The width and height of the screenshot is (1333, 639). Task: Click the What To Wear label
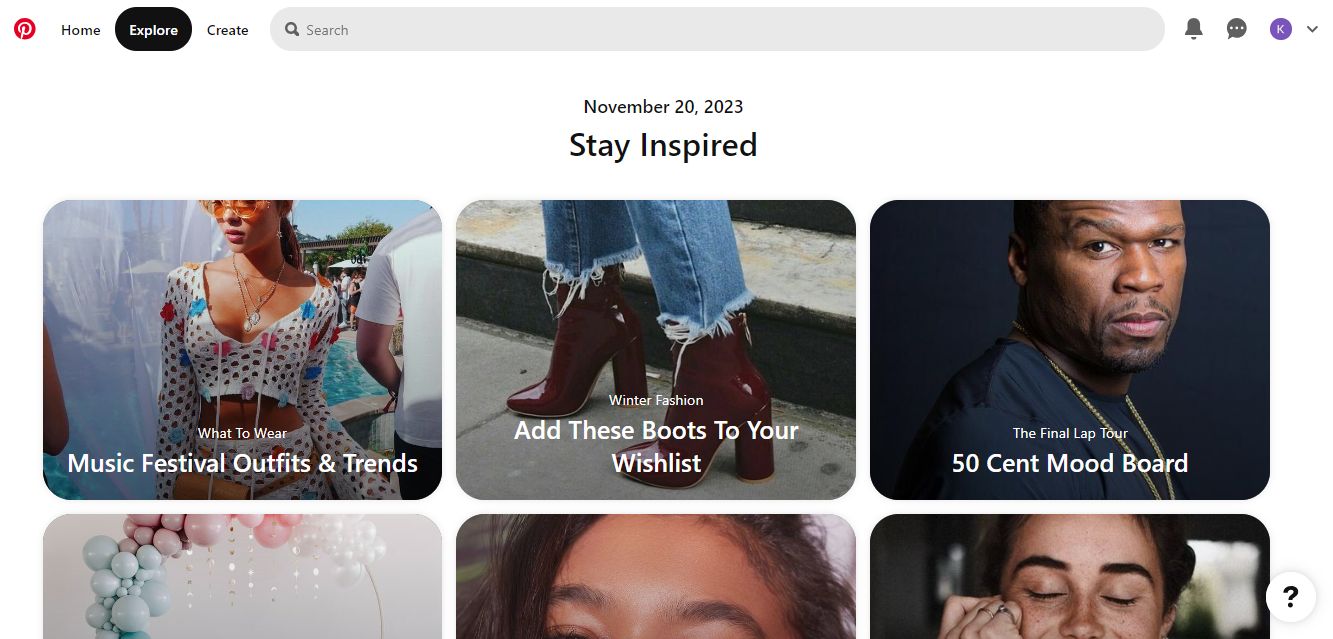(x=242, y=433)
